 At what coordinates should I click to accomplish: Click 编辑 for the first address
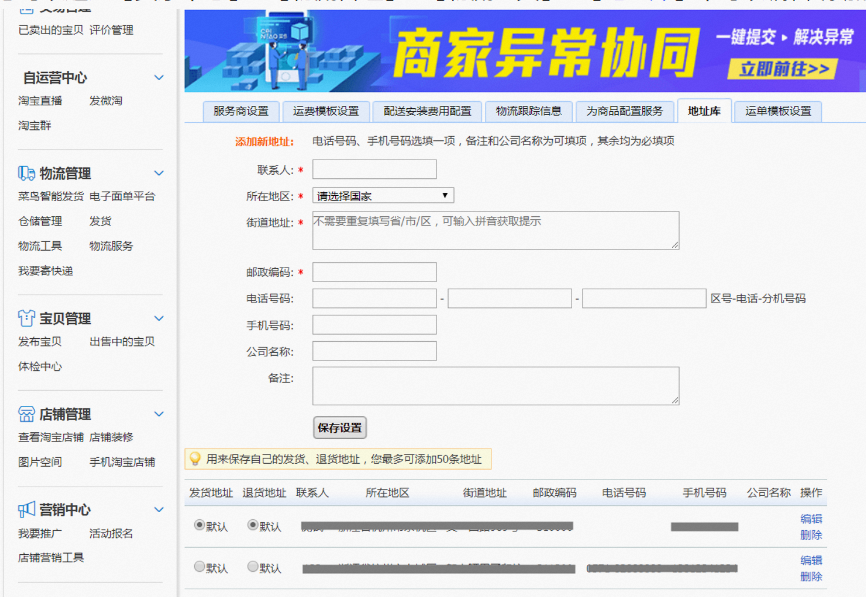(811, 519)
